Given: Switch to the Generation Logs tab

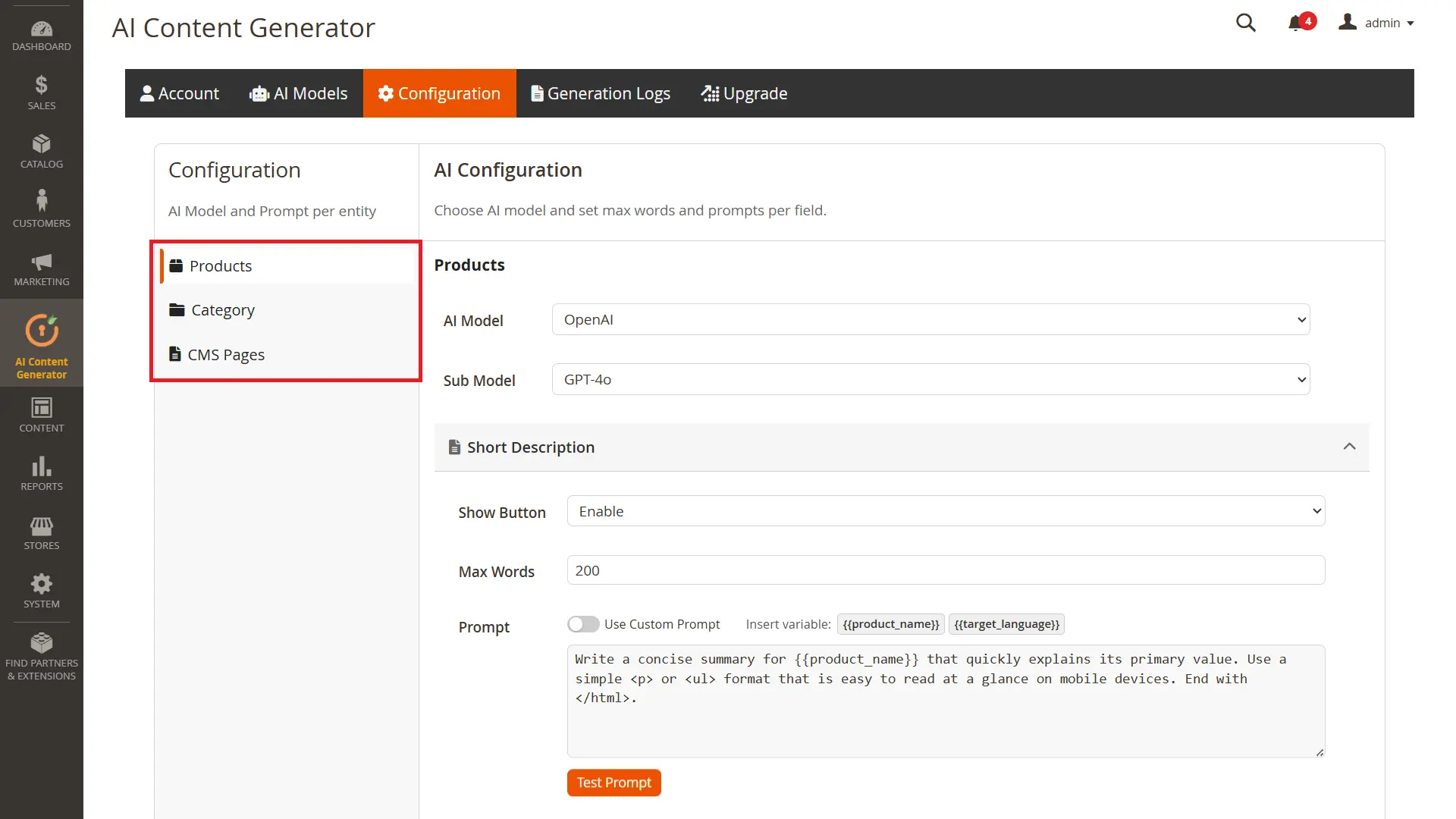Looking at the screenshot, I should [600, 93].
